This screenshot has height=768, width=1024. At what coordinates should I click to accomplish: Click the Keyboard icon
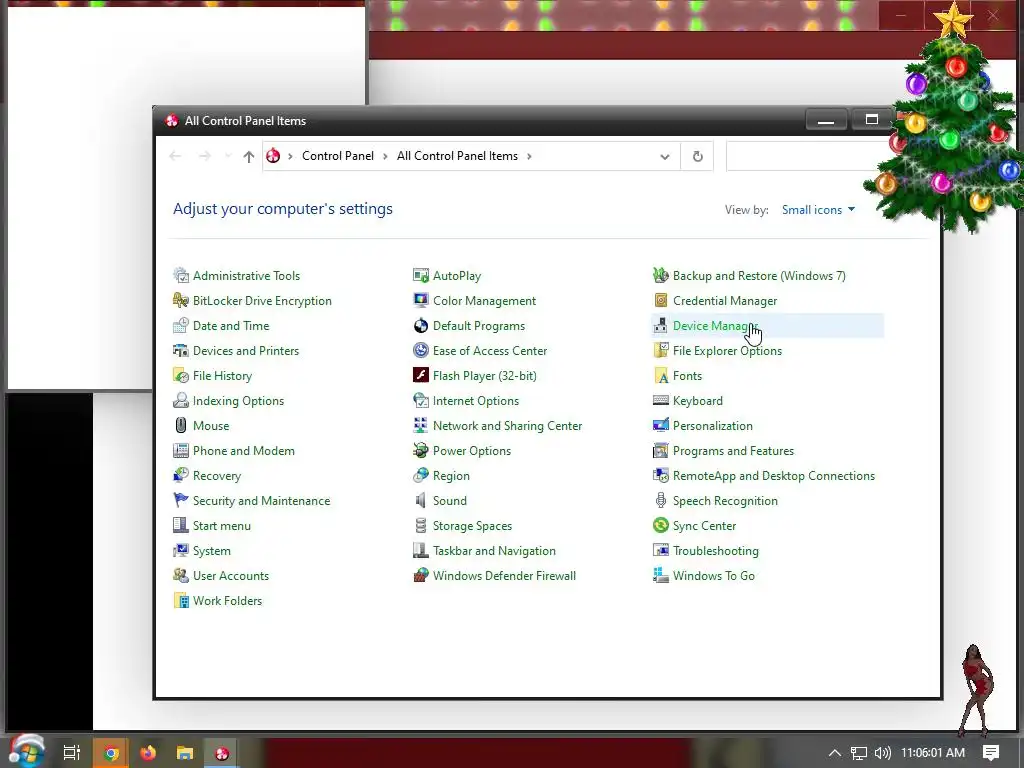tap(661, 400)
